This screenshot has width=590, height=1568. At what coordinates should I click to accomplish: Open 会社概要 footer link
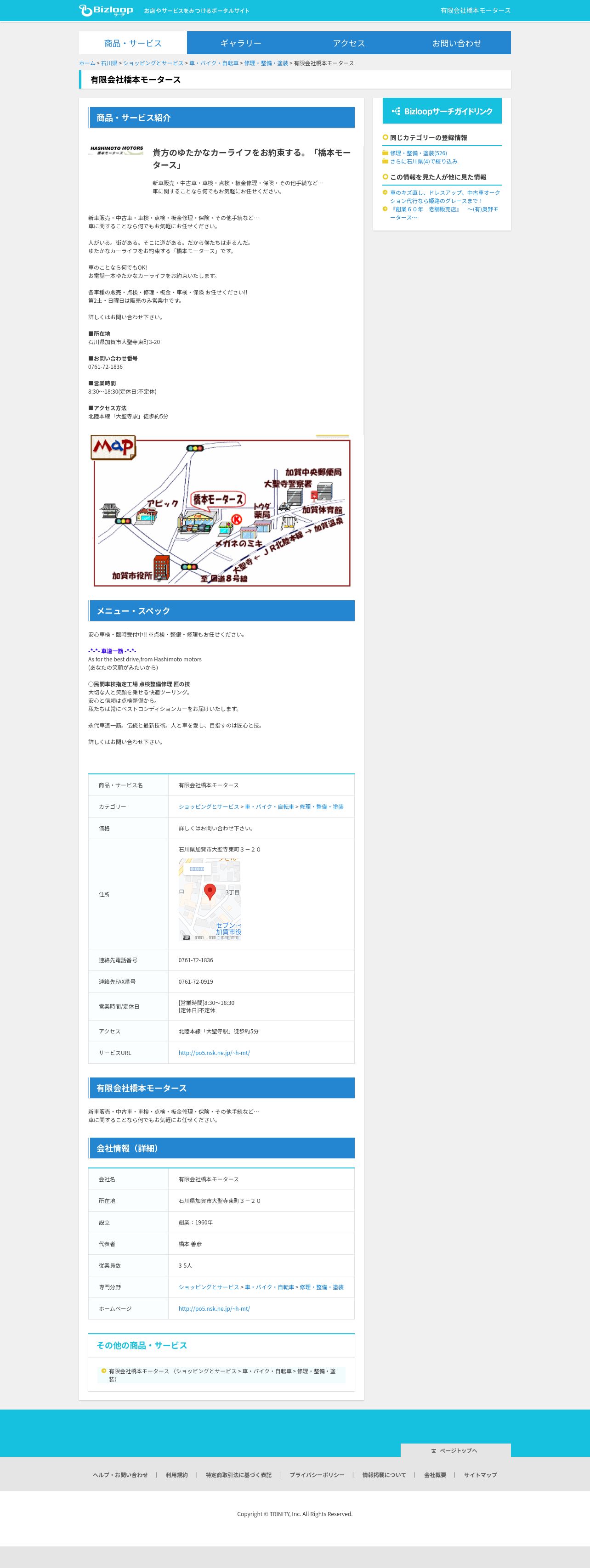point(435,1475)
